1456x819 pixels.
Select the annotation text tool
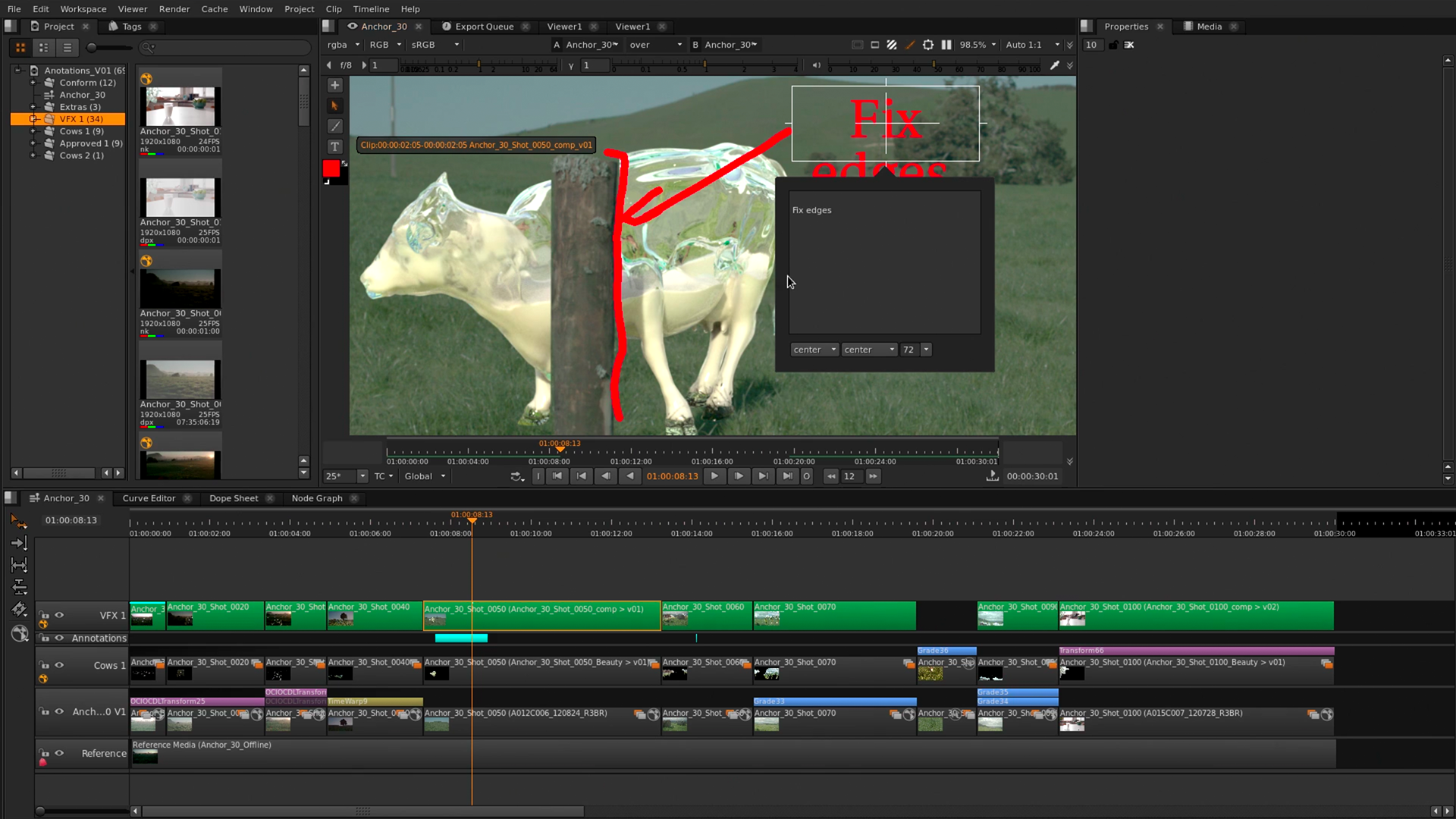[334, 146]
